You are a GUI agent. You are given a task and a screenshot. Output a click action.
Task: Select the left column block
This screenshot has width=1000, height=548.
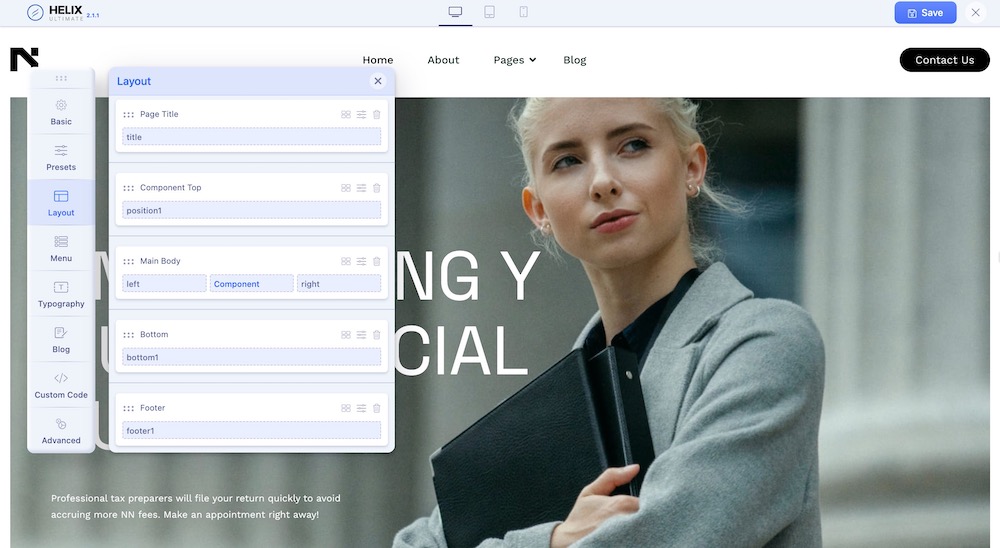164,283
